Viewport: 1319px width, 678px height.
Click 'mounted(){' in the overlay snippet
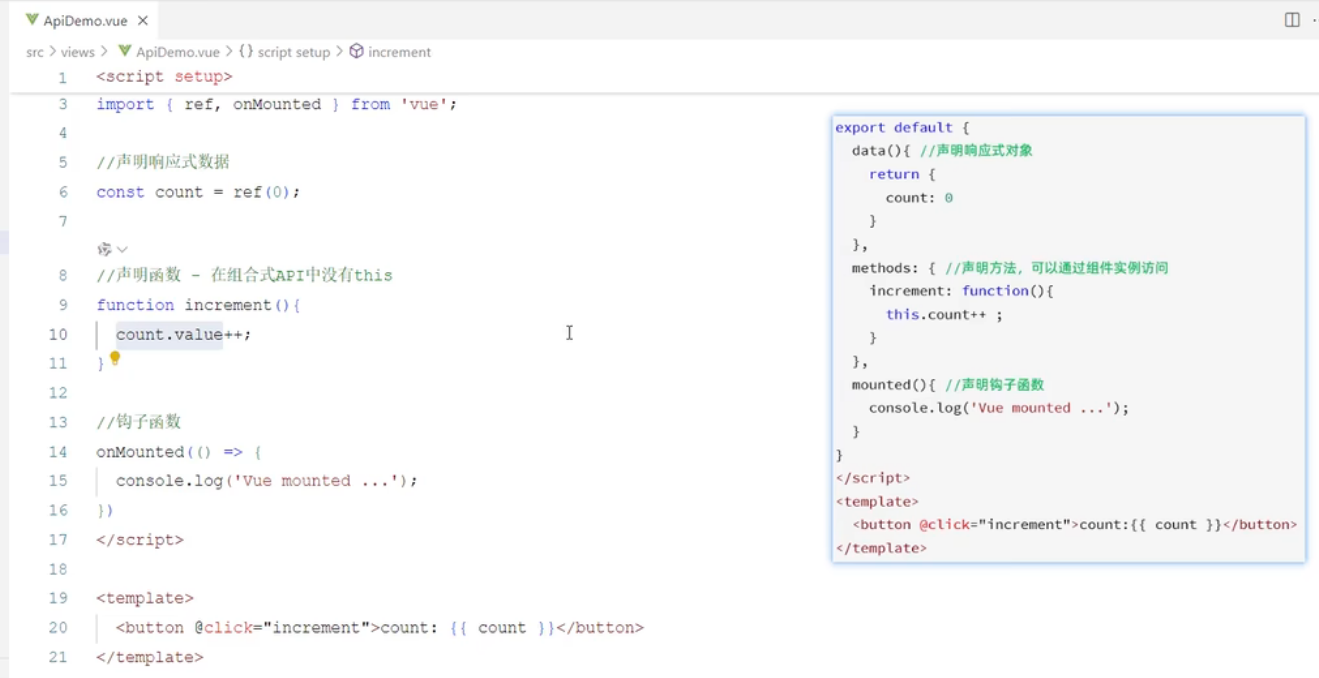point(894,384)
